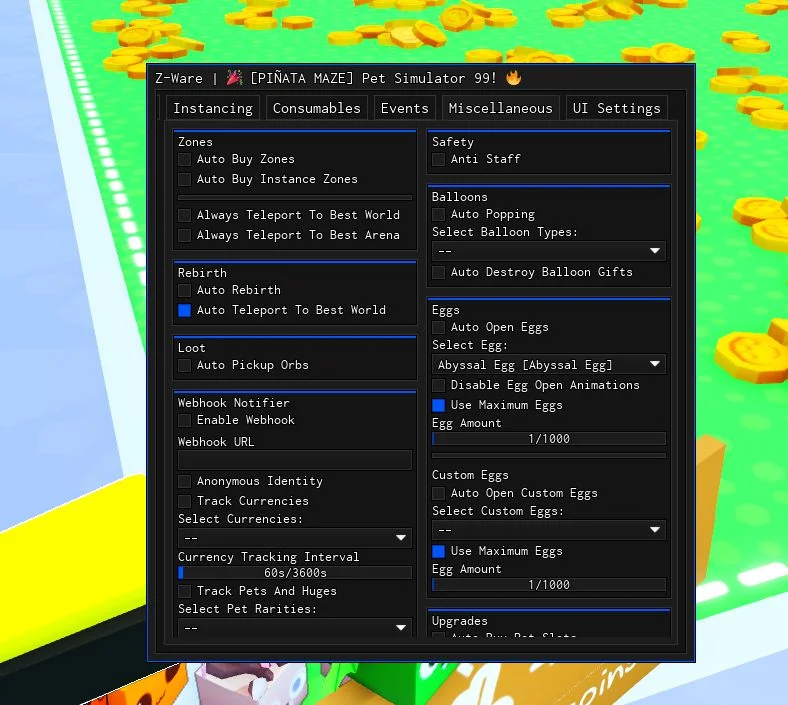Set the Custom Eggs Egg Amount slider
Screen dimensions: 788x705
click(549, 585)
